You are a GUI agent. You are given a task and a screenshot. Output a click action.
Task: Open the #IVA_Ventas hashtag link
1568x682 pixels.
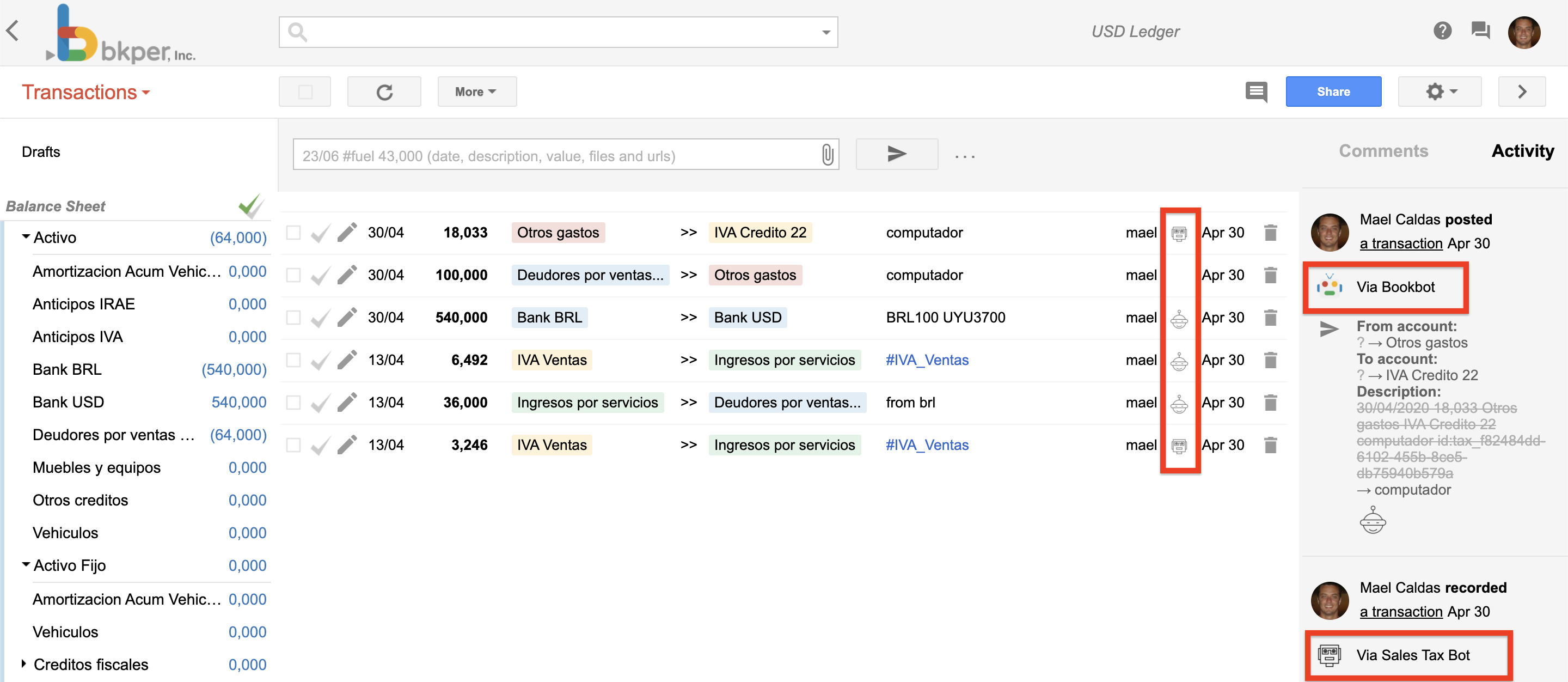tap(927, 360)
